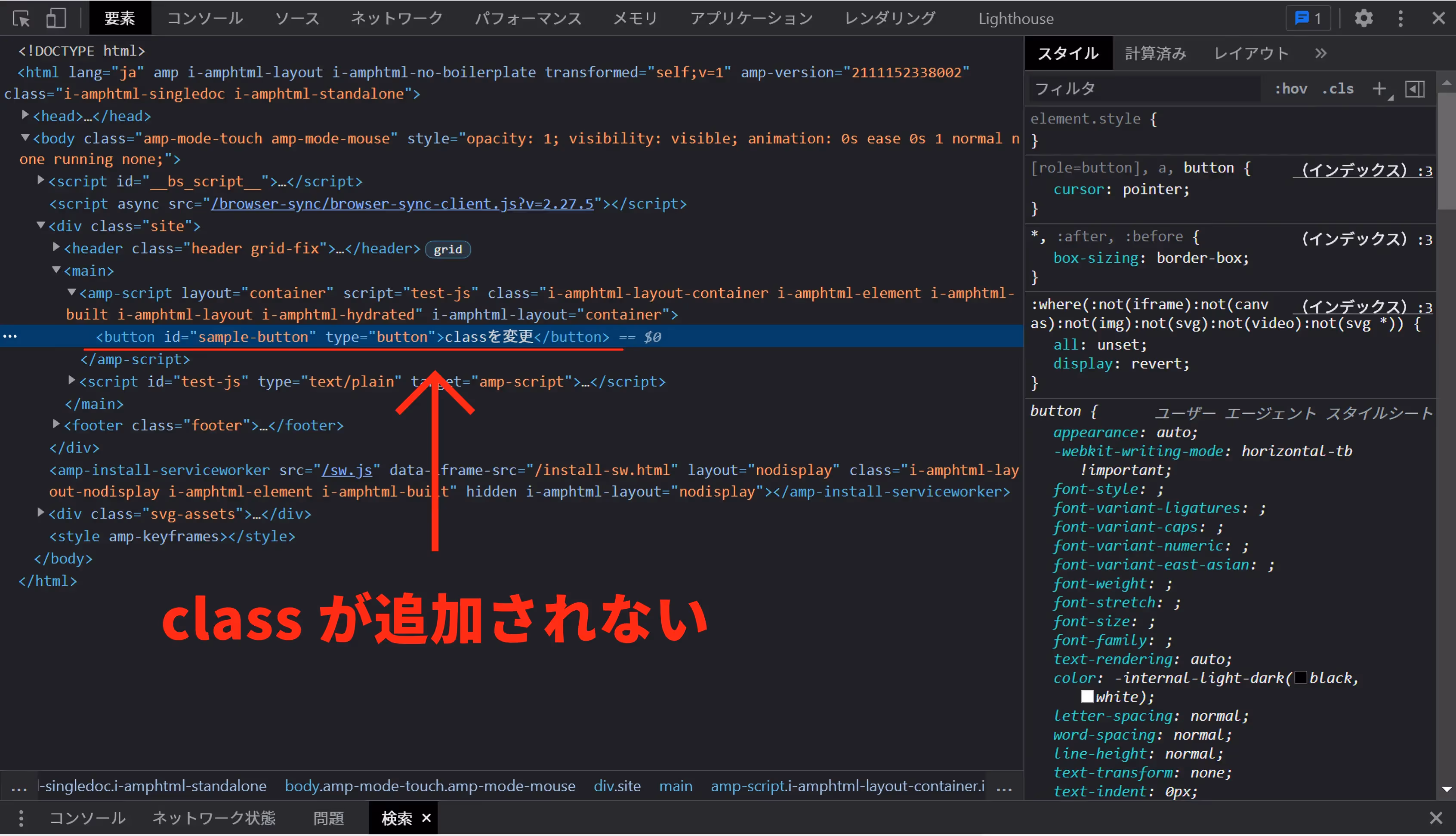
Task: Collapse the amp-script element node
Action: (72, 292)
